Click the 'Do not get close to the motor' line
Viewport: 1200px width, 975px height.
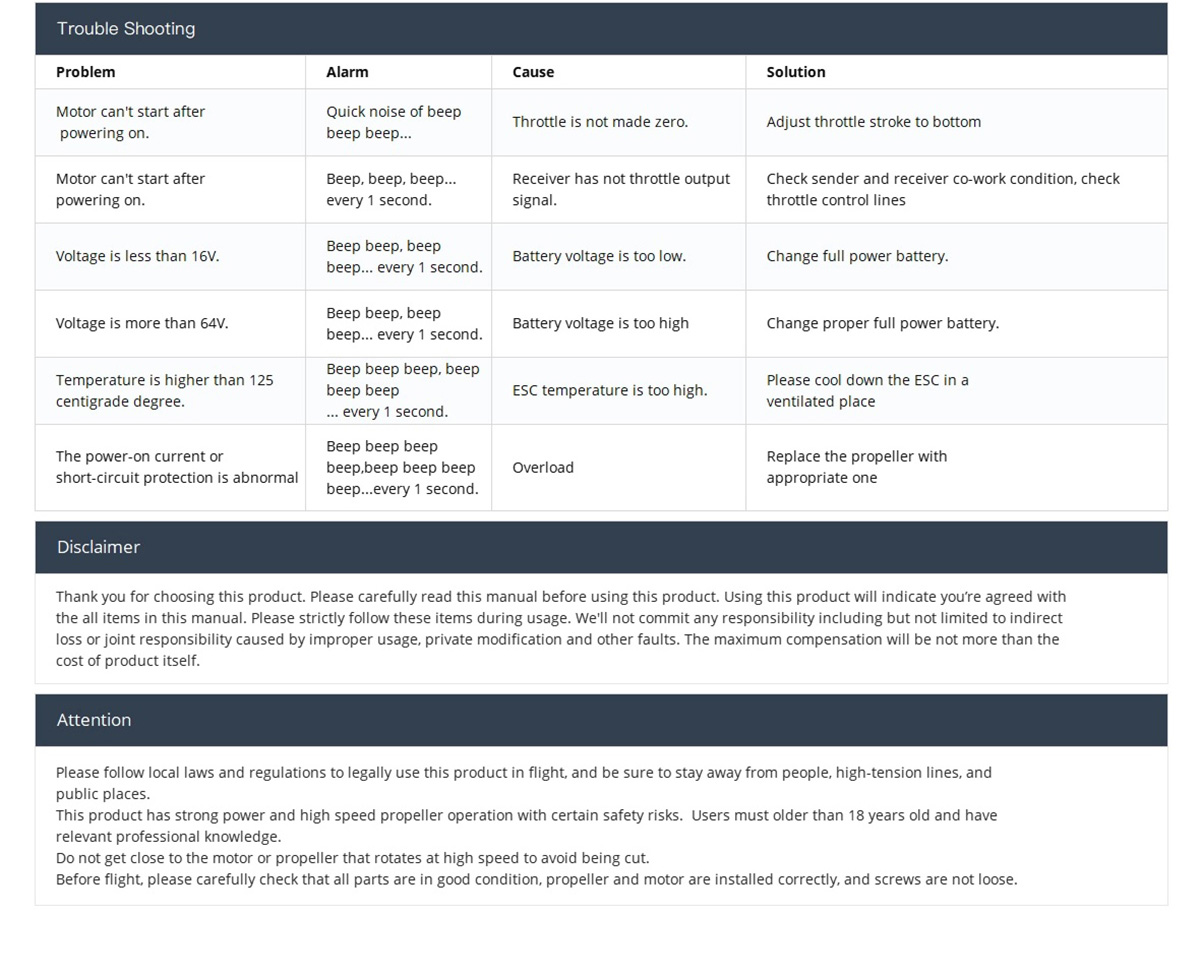pos(352,858)
